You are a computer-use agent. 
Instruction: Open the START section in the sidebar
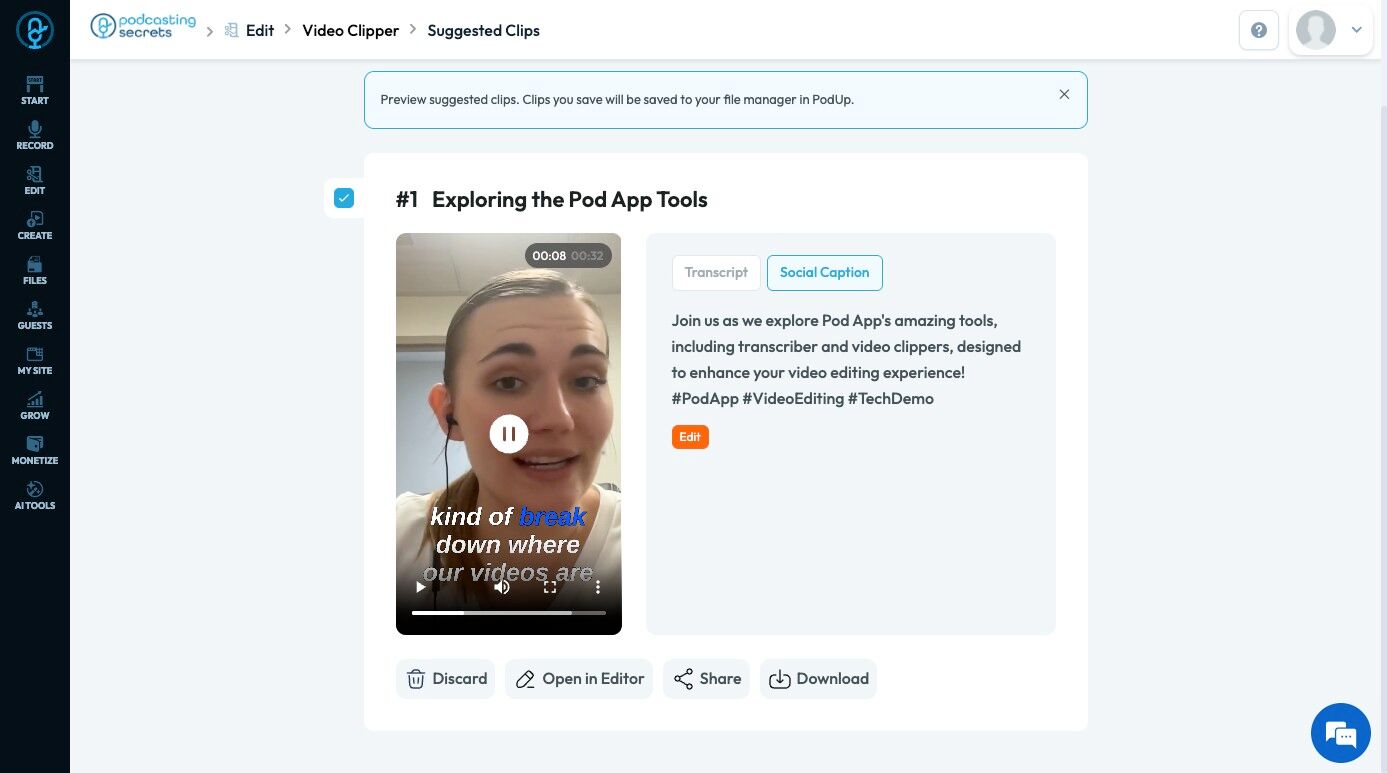35,90
